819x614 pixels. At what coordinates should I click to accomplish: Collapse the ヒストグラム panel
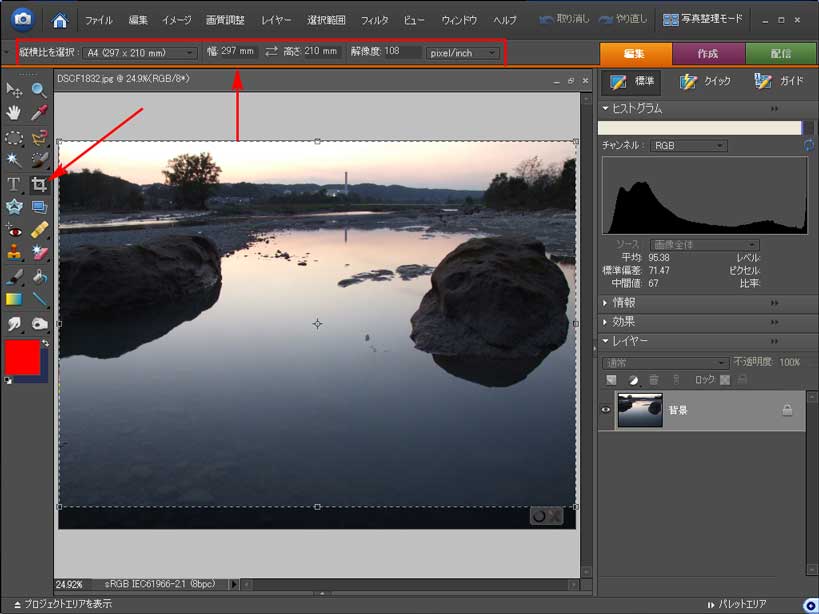tap(604, 108)
